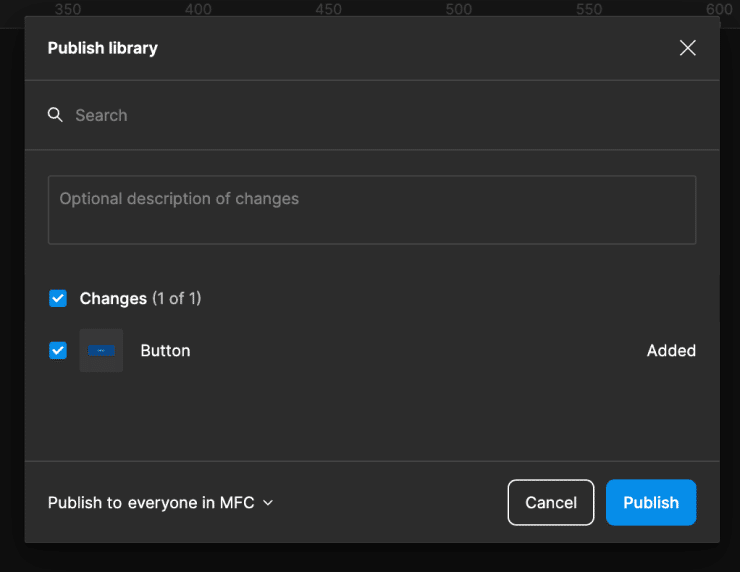Open the Publish to everyone in MFC dropdown
The width and height of the screenshot is (740, 572).
160,503
